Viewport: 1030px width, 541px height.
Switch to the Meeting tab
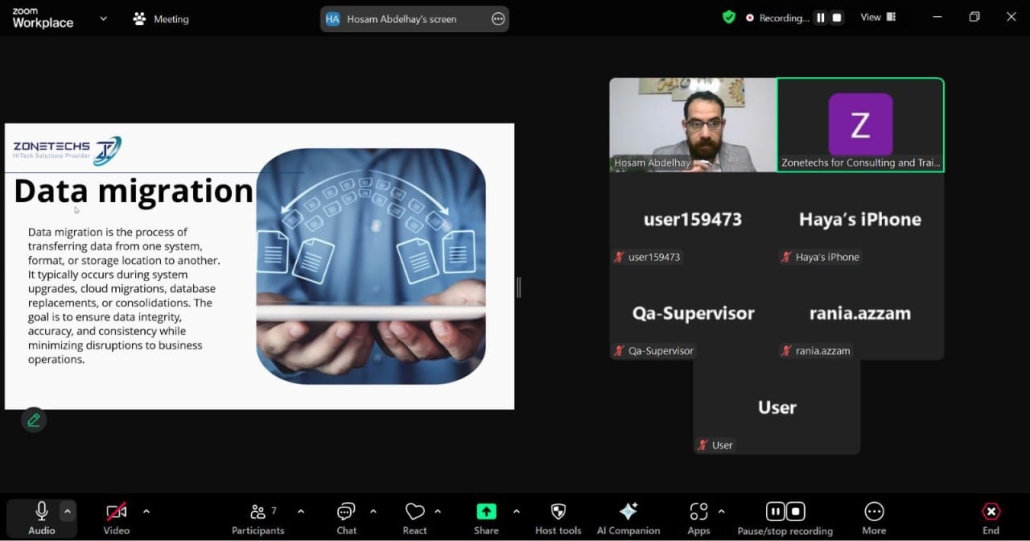click(x=161, y=19)
